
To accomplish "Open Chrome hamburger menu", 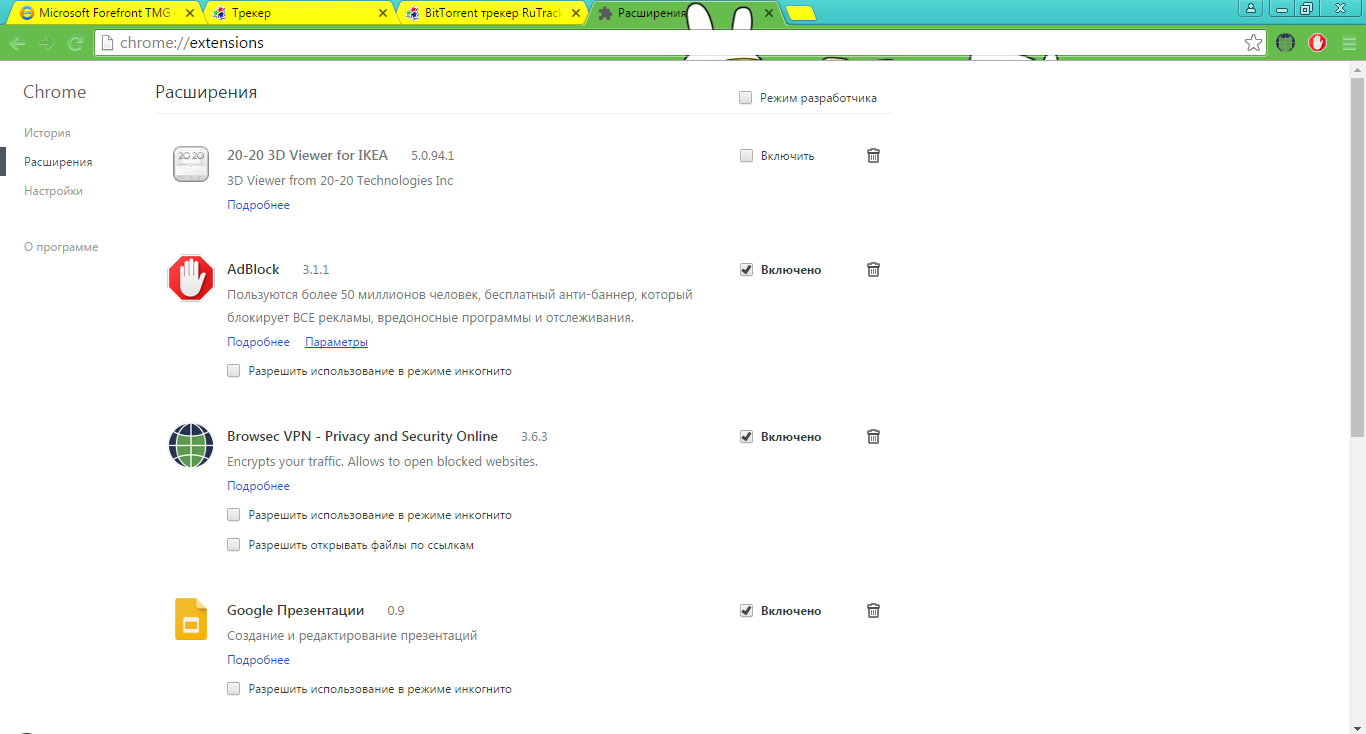I will coord(1348,43).
